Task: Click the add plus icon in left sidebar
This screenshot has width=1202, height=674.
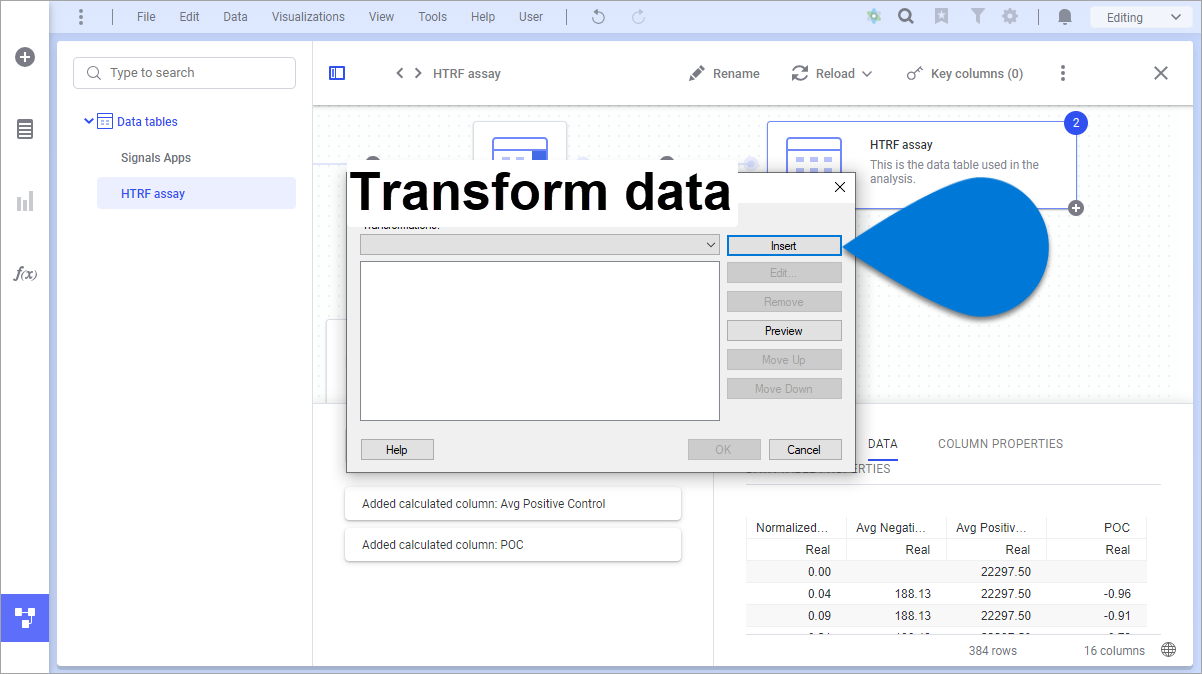Action: point(25,57)
